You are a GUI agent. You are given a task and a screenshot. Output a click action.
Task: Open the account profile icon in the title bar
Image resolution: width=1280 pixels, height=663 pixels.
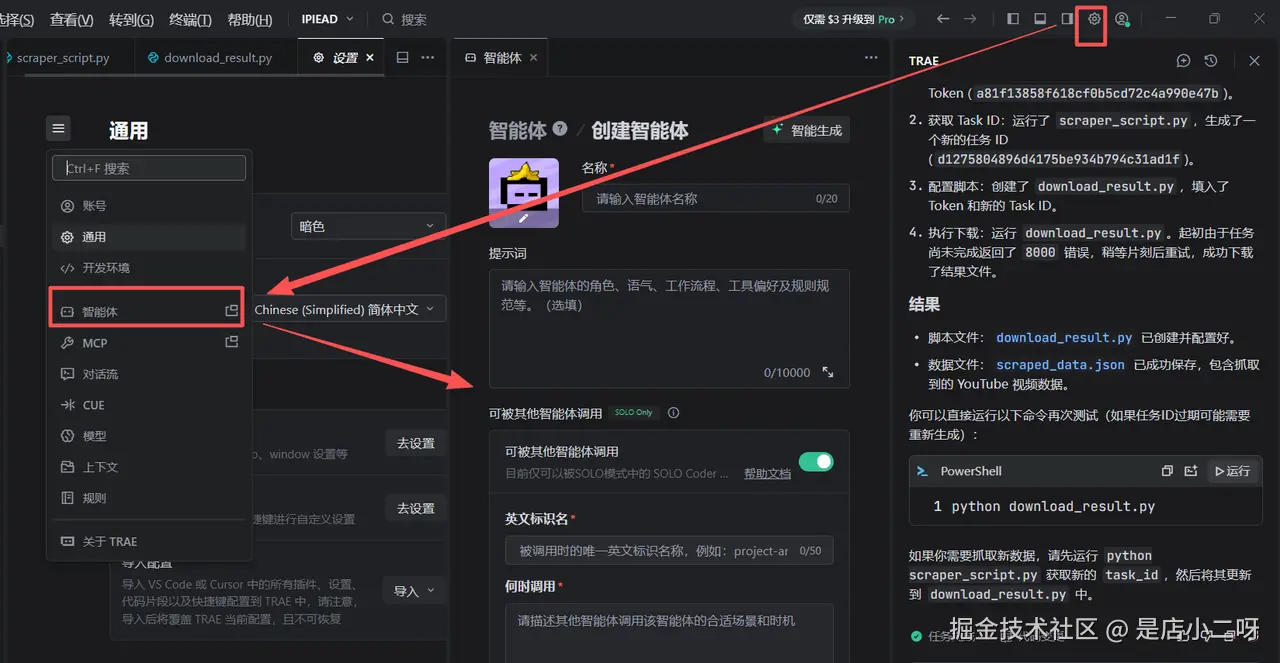(x=1122, y=19)
